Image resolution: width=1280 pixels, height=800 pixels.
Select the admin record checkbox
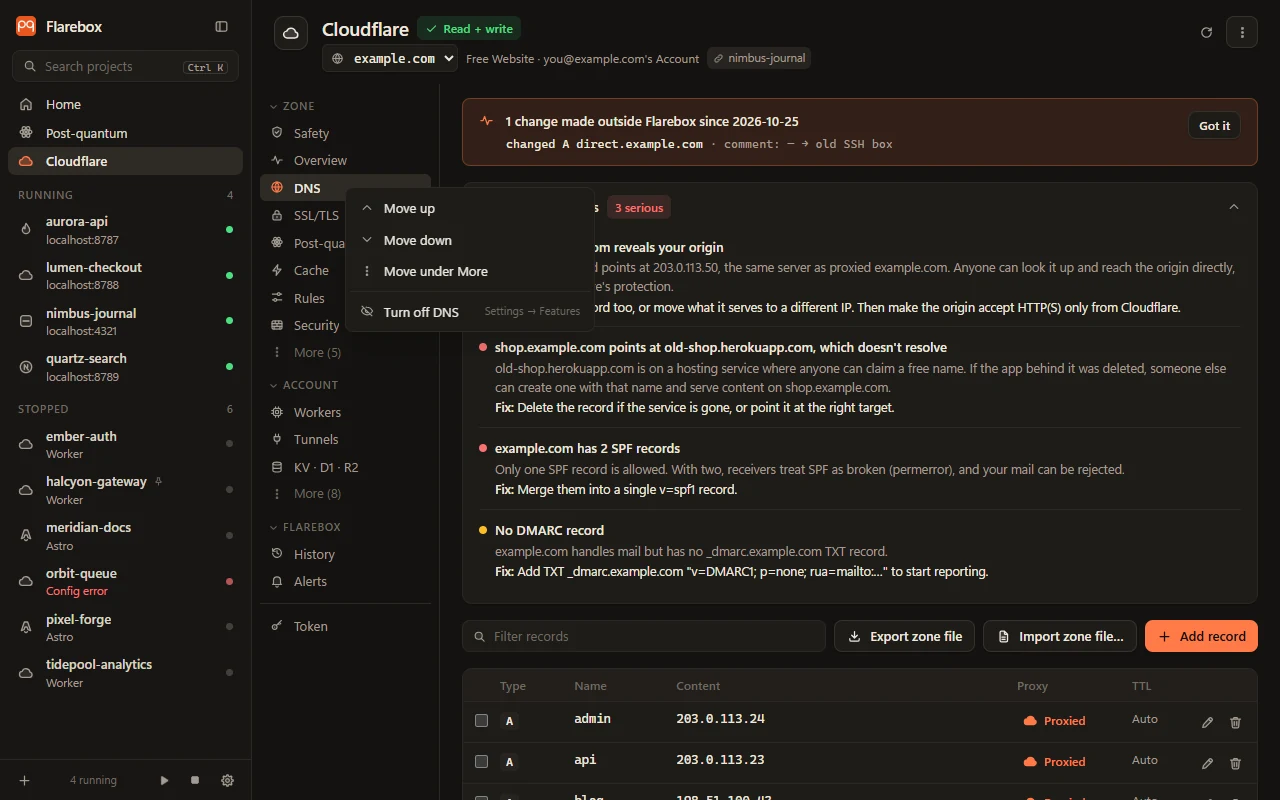pos(481,720)
